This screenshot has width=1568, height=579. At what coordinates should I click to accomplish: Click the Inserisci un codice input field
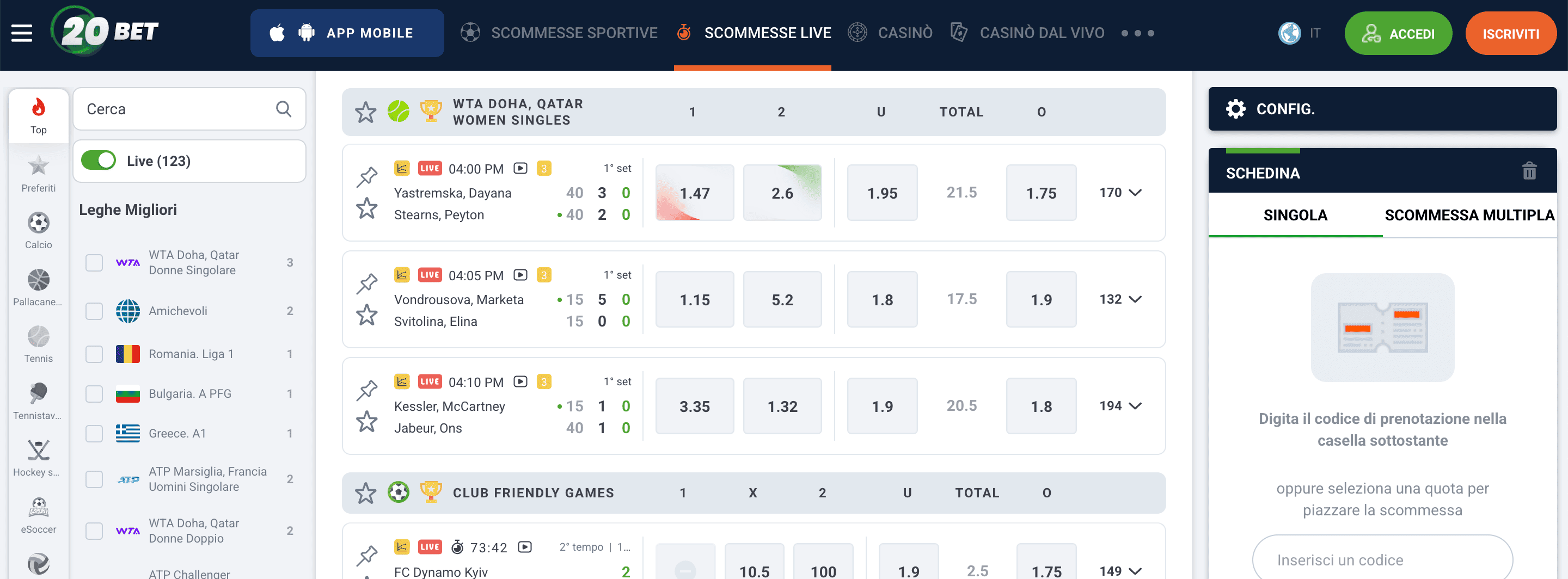(1382, 559)
